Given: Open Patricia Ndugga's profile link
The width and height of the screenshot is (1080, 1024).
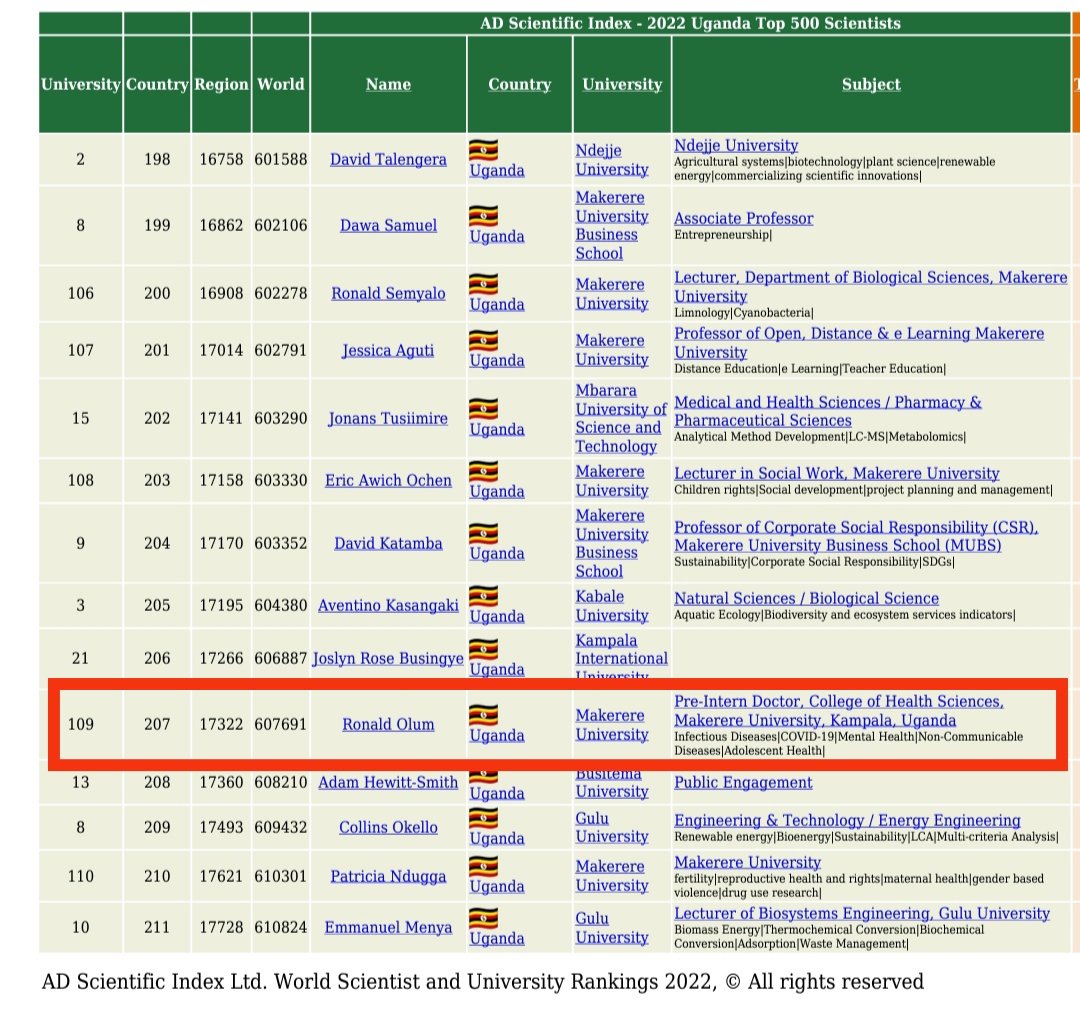Looking at the screenshot, I should coord(388,876).
